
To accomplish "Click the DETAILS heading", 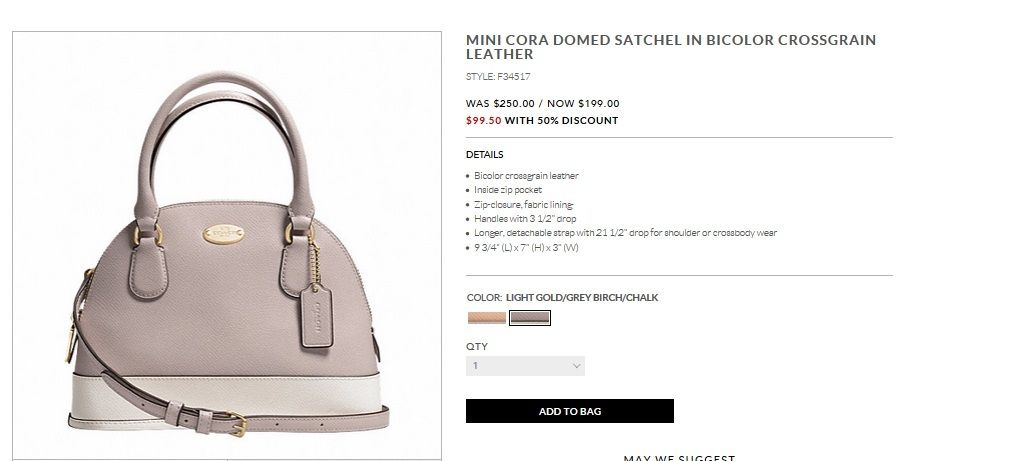I will (485, 155).
